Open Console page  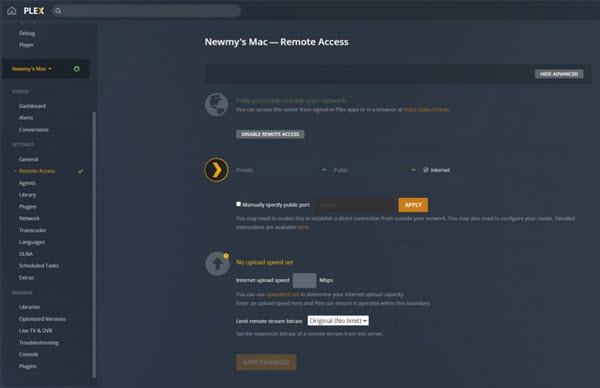28,354
